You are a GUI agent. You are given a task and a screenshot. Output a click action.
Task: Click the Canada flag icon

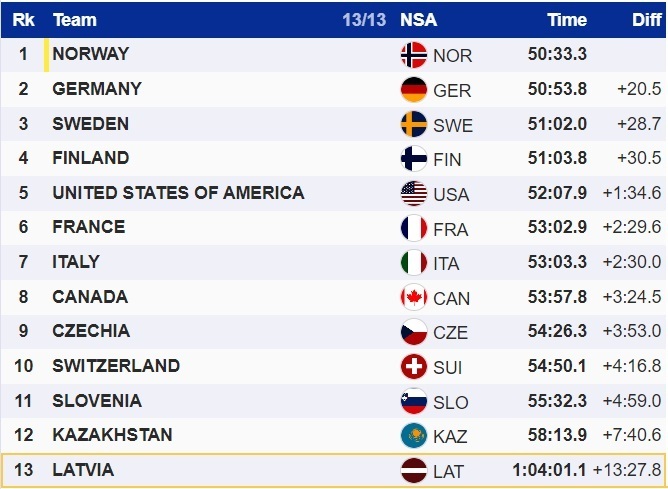(413, 298)
